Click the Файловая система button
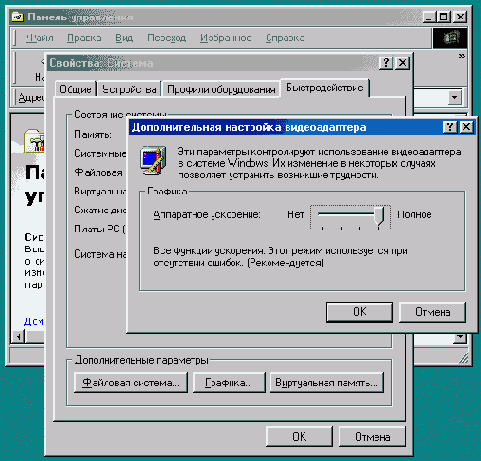The image size is (481, 461). click(131, 382)
